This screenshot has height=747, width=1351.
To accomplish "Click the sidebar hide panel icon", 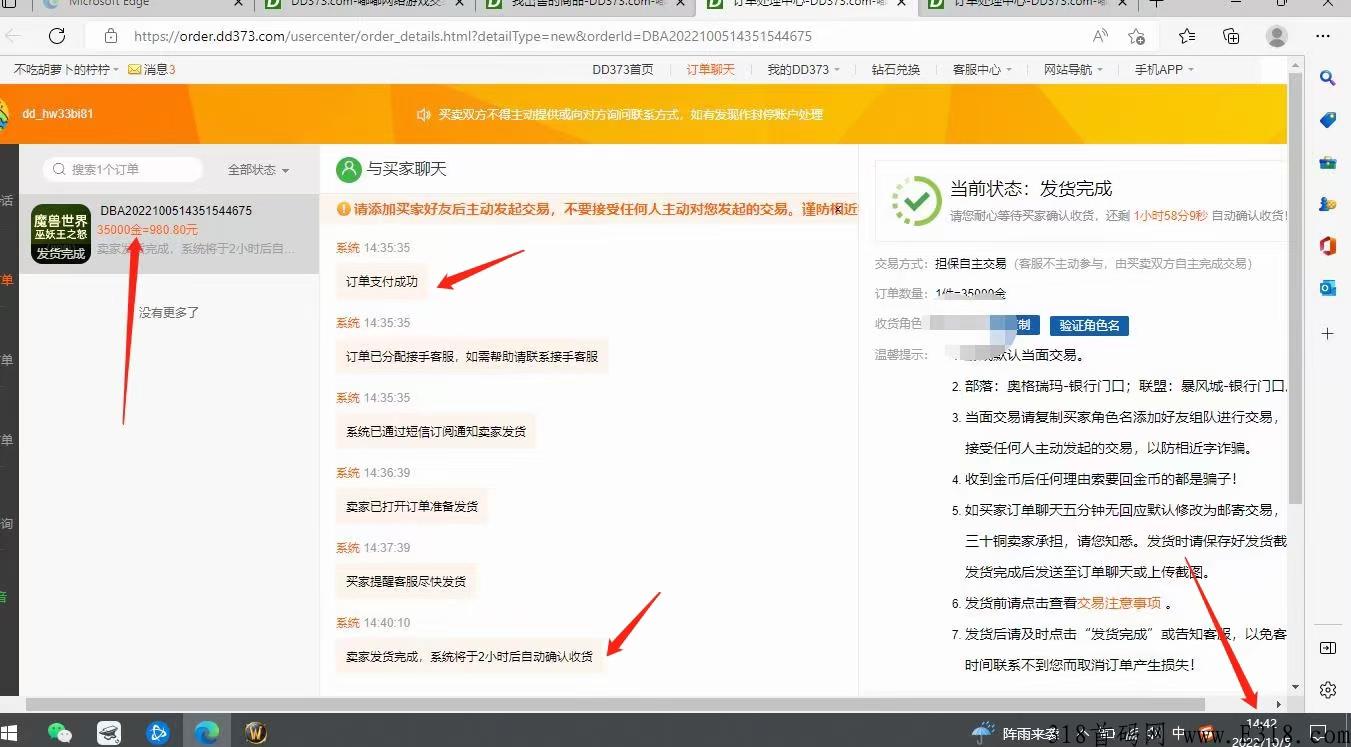I will click(x=1328, y=648).
